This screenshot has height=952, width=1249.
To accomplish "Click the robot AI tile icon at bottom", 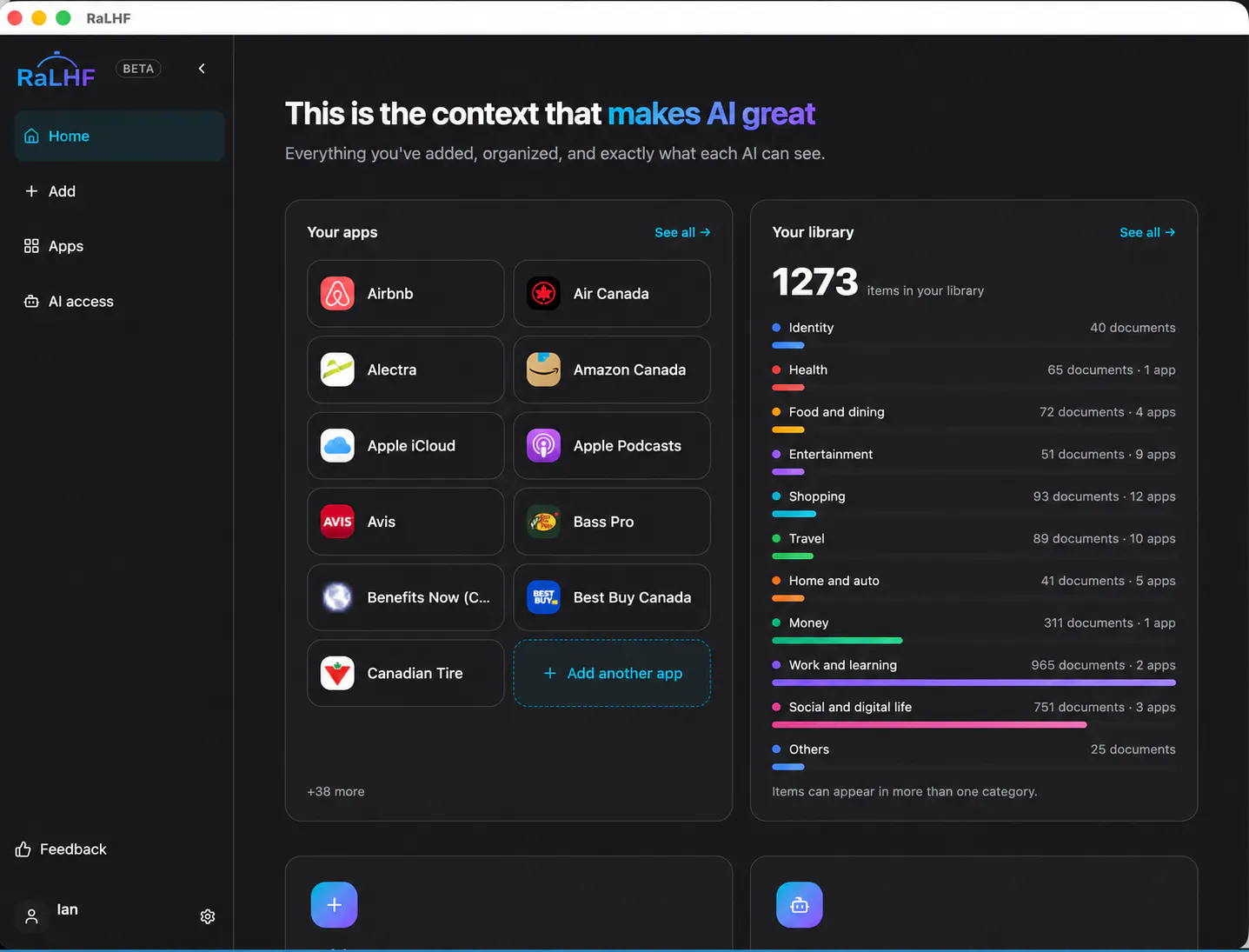I will (800, 905).
